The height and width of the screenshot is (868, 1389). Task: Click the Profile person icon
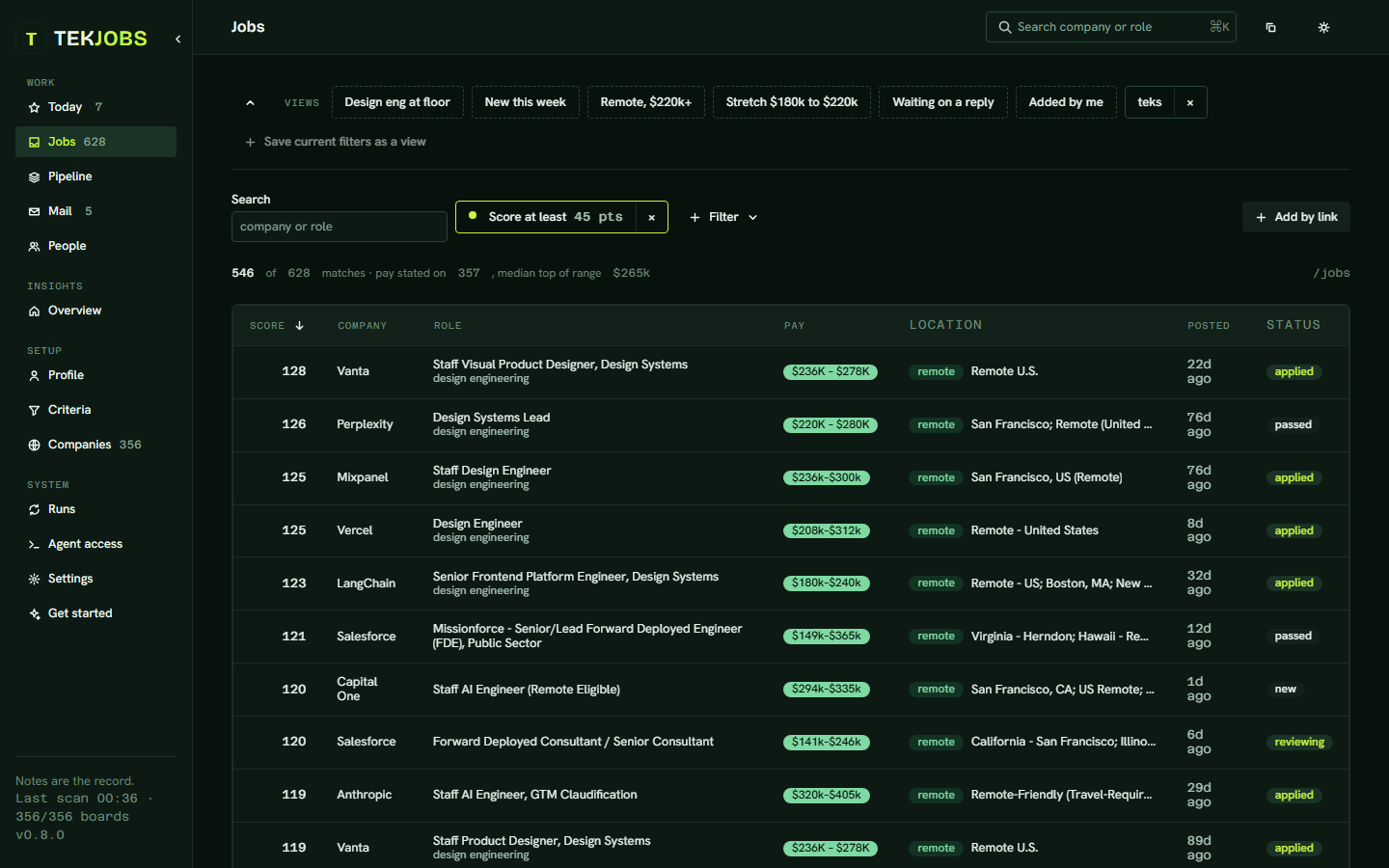34,375
